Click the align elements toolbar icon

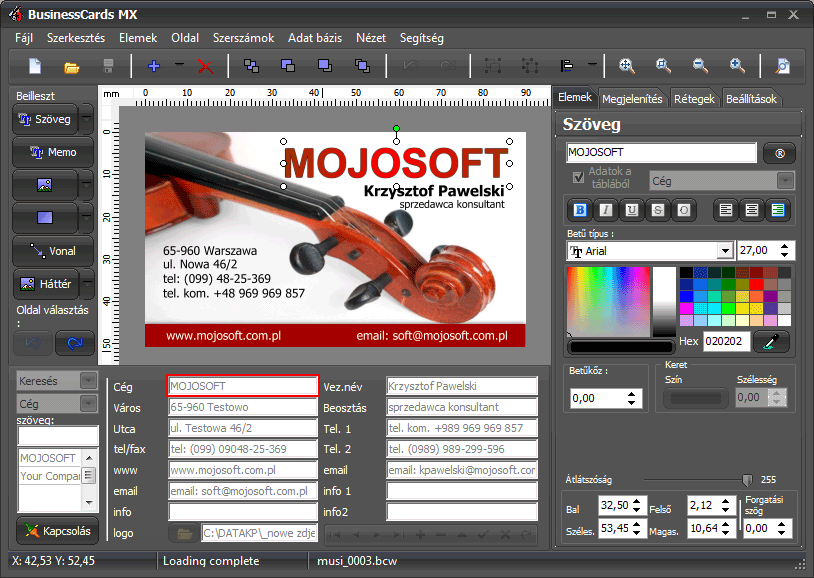coord(566,65)
